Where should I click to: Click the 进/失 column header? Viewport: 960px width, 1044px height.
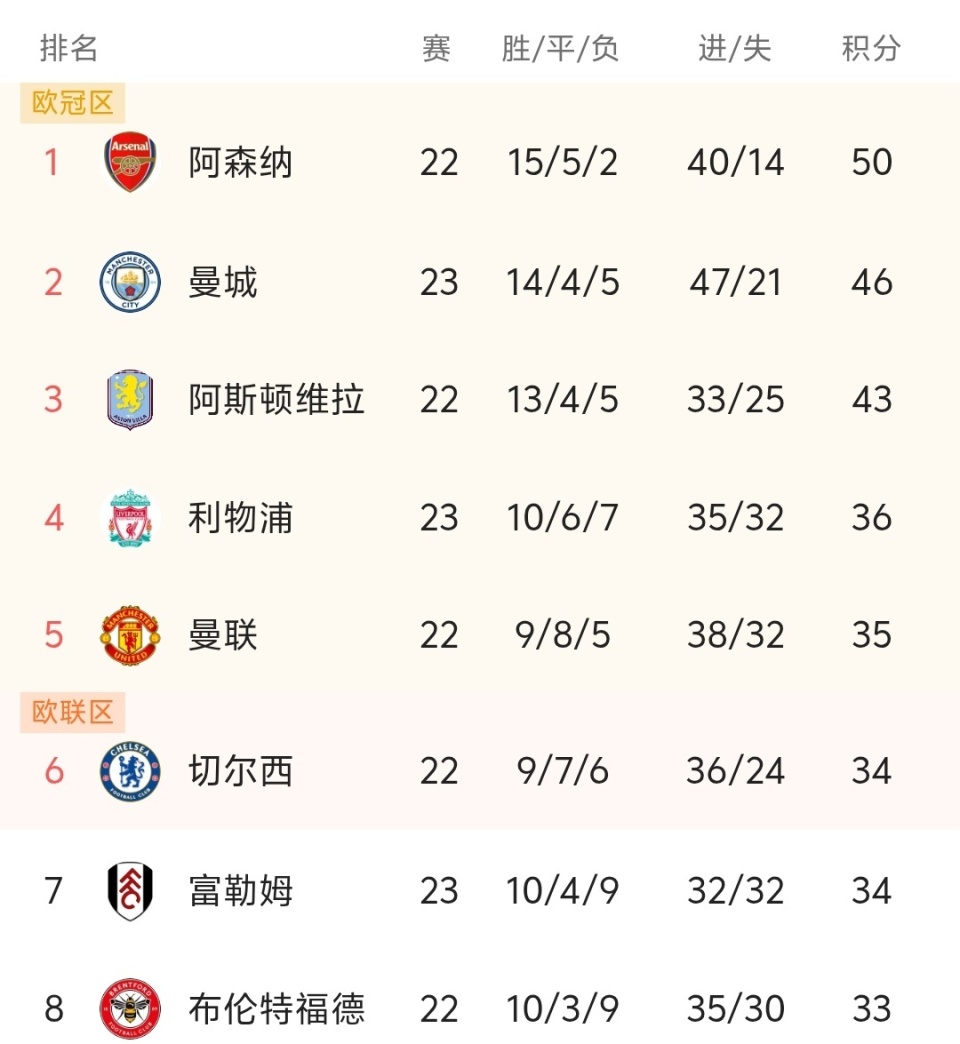point(735,48)
